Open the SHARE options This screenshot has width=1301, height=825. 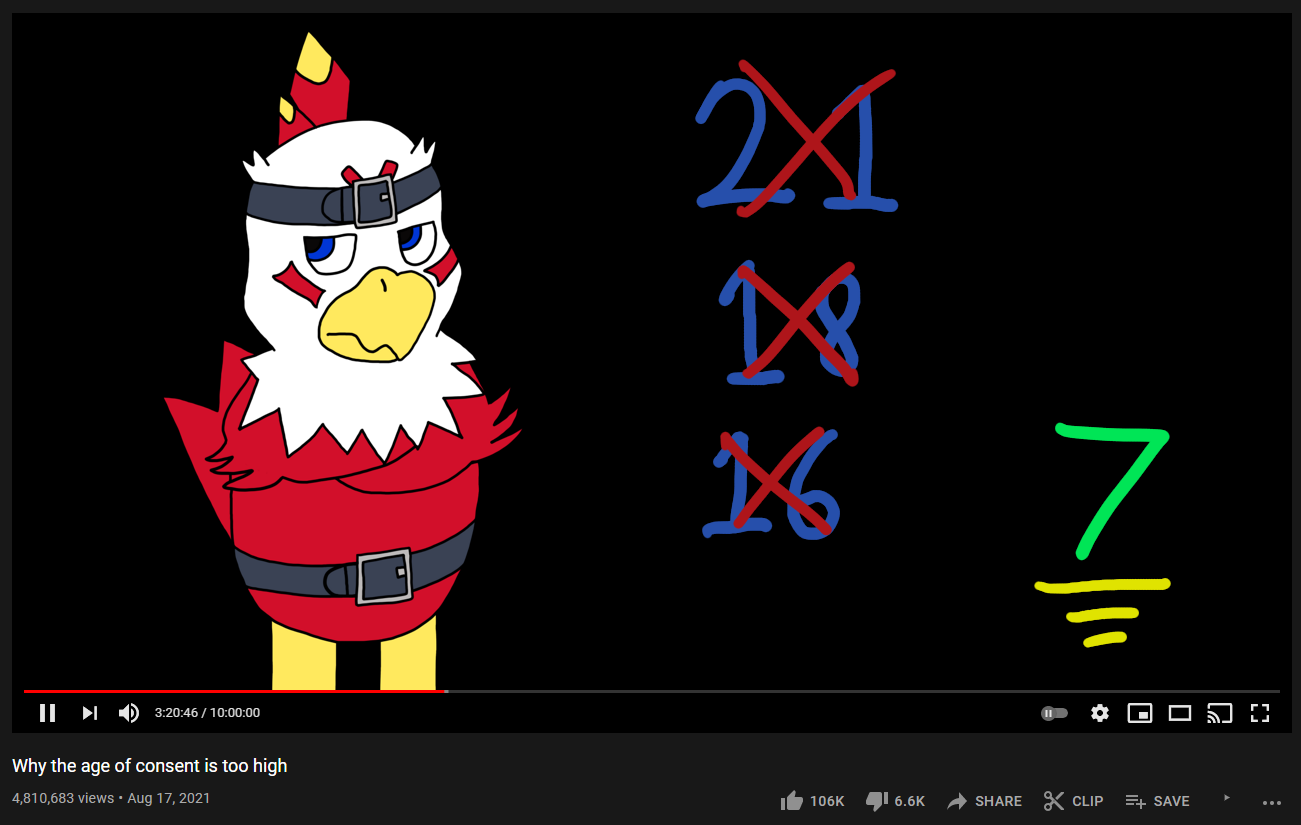984,801
